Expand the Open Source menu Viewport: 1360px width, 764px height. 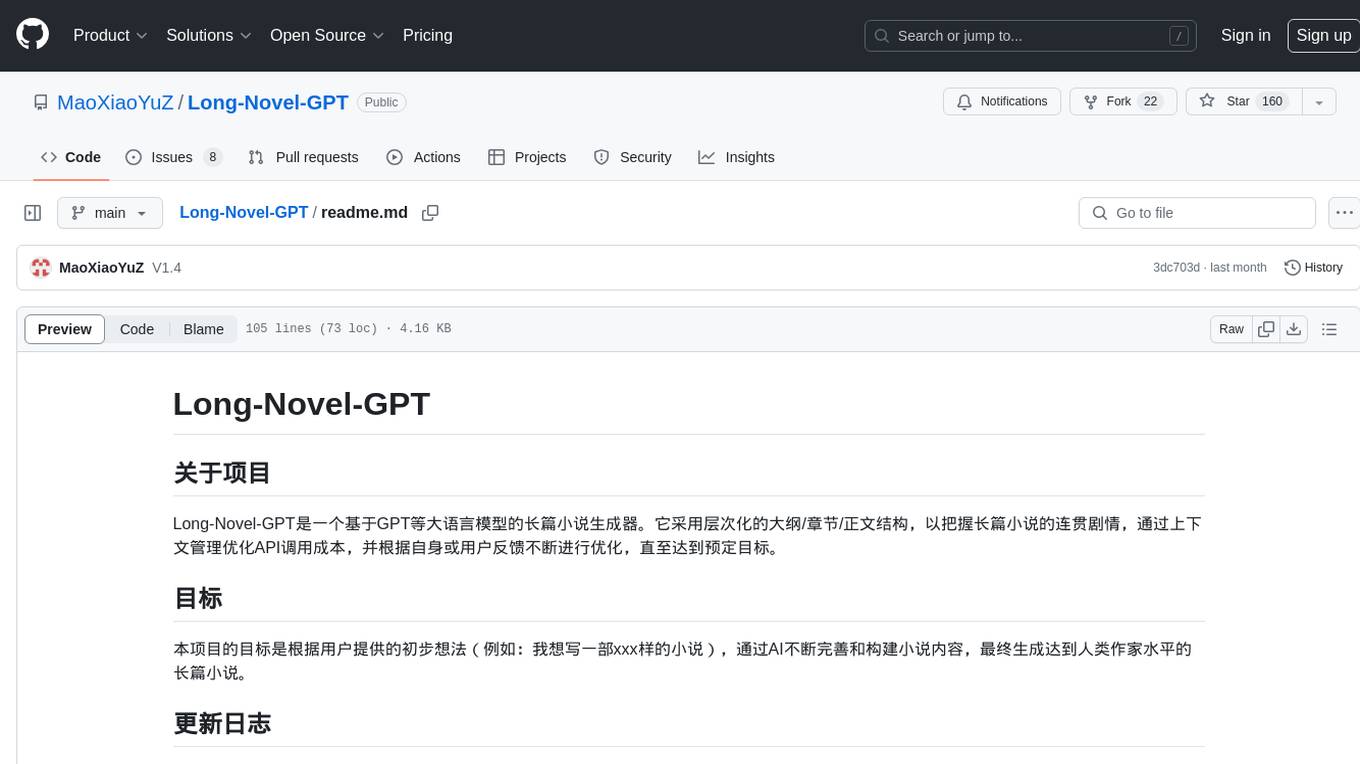click(327, 35)
